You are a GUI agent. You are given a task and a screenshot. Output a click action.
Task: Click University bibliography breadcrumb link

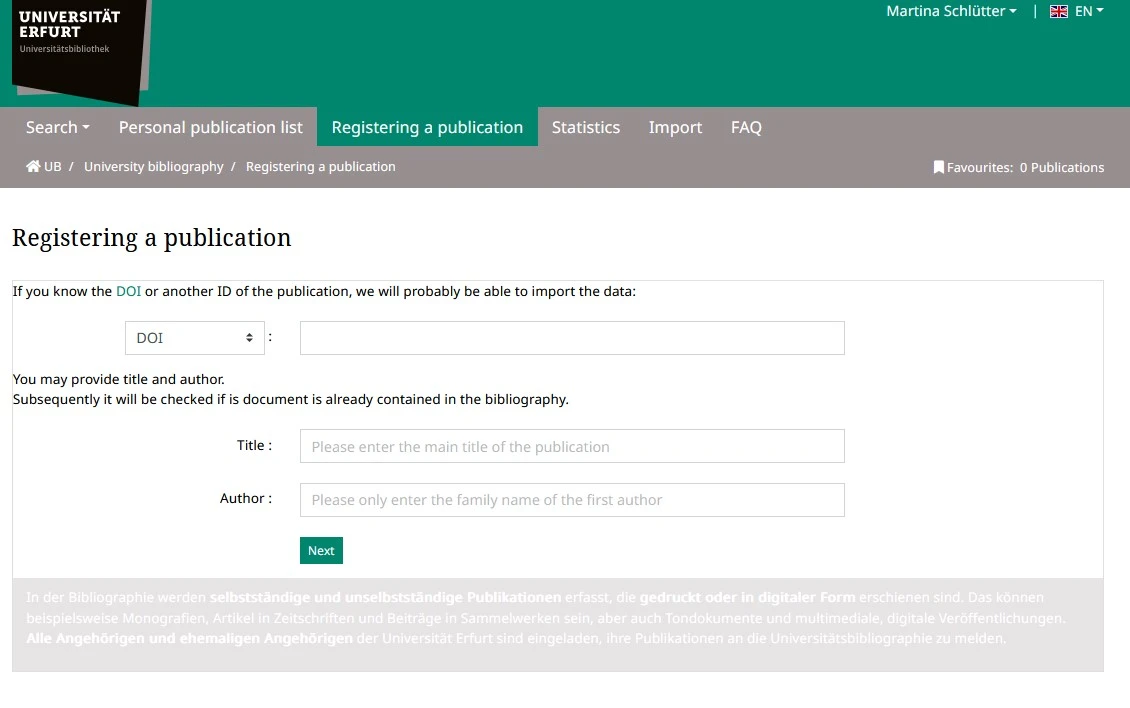pyautogui.click(x=154, y=167)
